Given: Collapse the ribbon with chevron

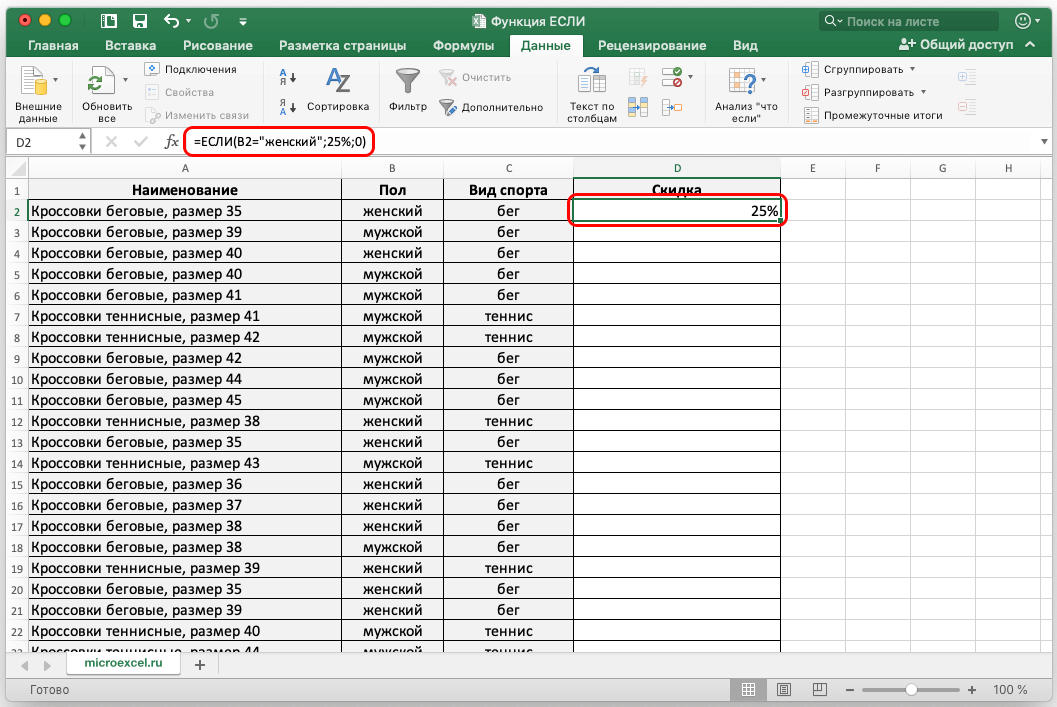Looking at the screenshot, I should (1030, 44).
